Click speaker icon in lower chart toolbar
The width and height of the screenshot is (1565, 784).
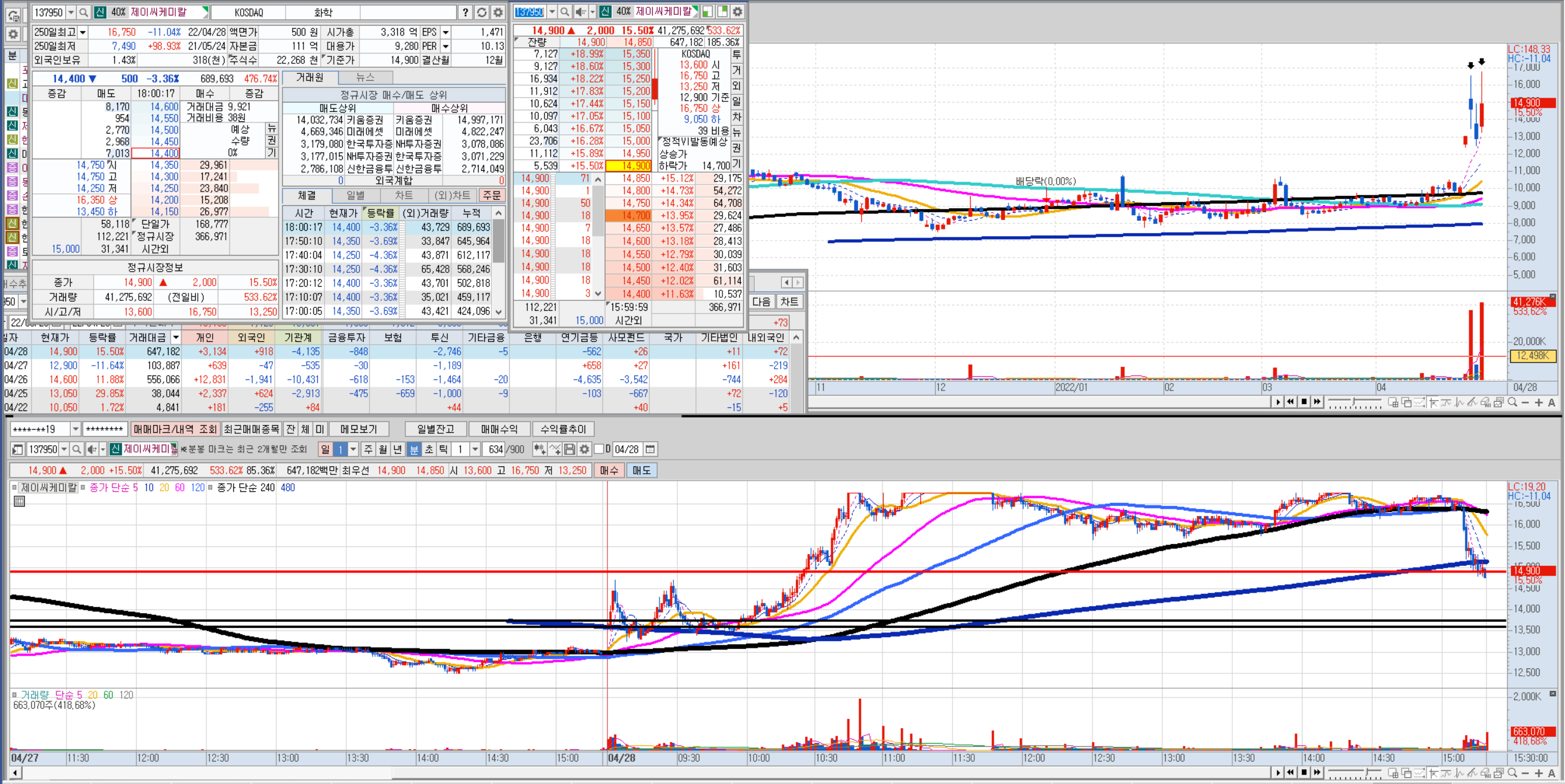click(x=93, y=449)
